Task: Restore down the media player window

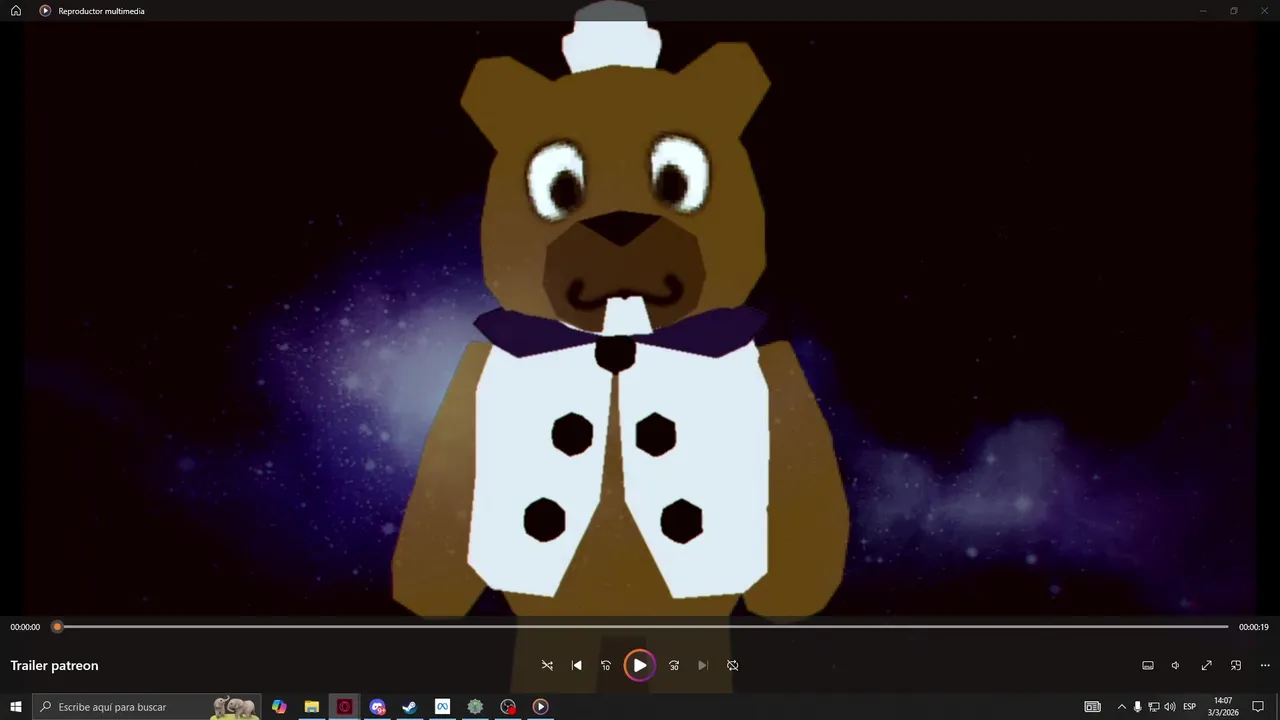Action: [x=1234, y=11]
